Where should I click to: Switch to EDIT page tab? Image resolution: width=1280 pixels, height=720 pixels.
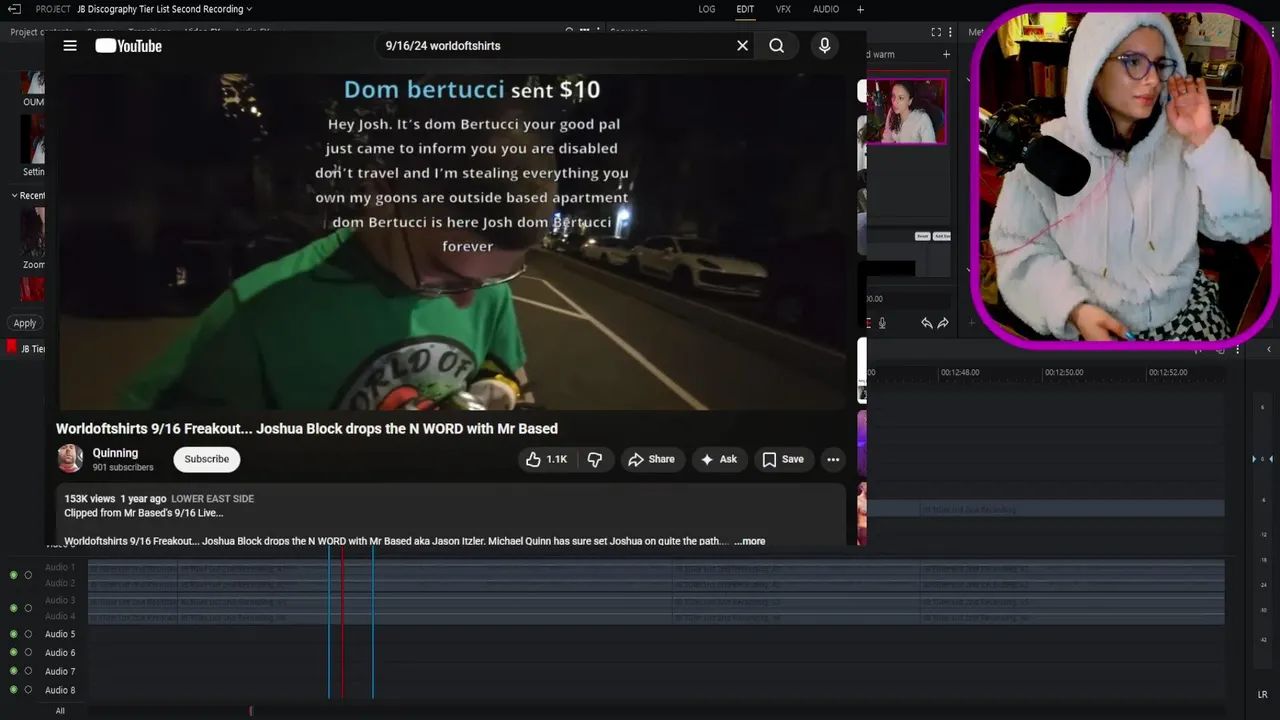745,9
